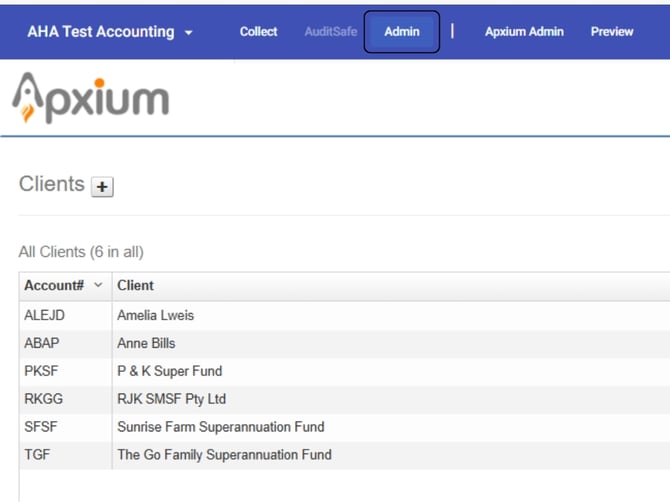Select the P & K Super Fund row
This screenshot has width=670, height=502.
pyautogui.click(x=170, y=372)
